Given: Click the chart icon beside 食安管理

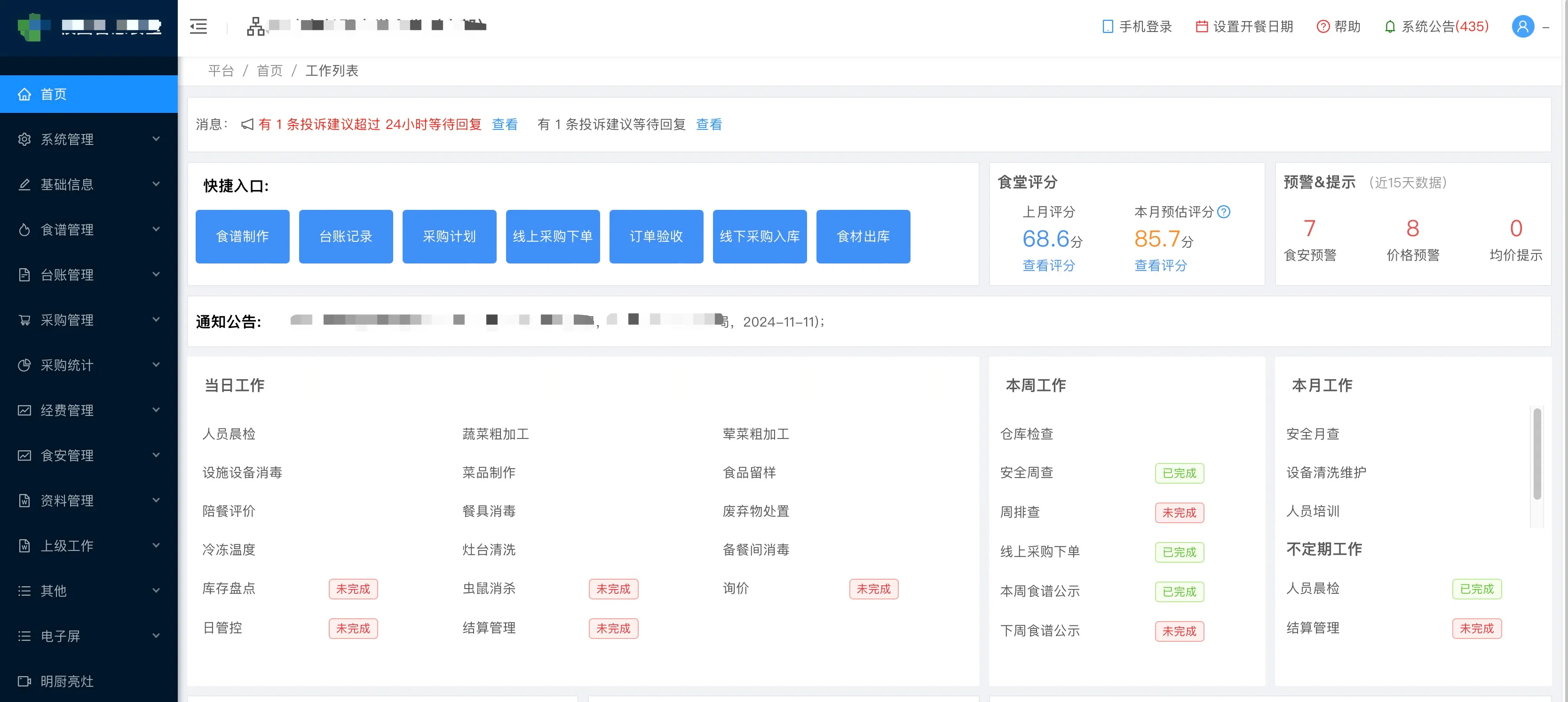Looking at the screenshot, I should (24, 455).
